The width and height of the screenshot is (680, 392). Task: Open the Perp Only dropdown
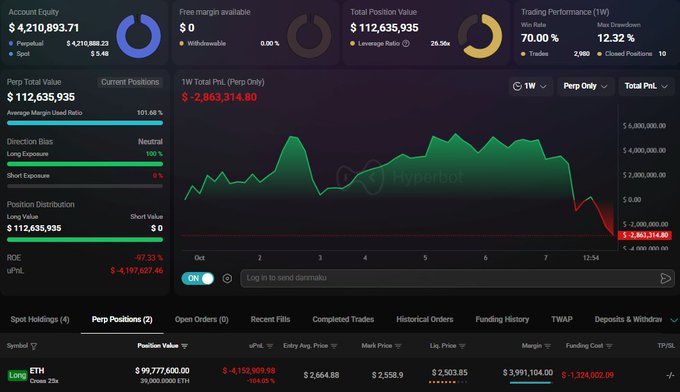point(585,86)
